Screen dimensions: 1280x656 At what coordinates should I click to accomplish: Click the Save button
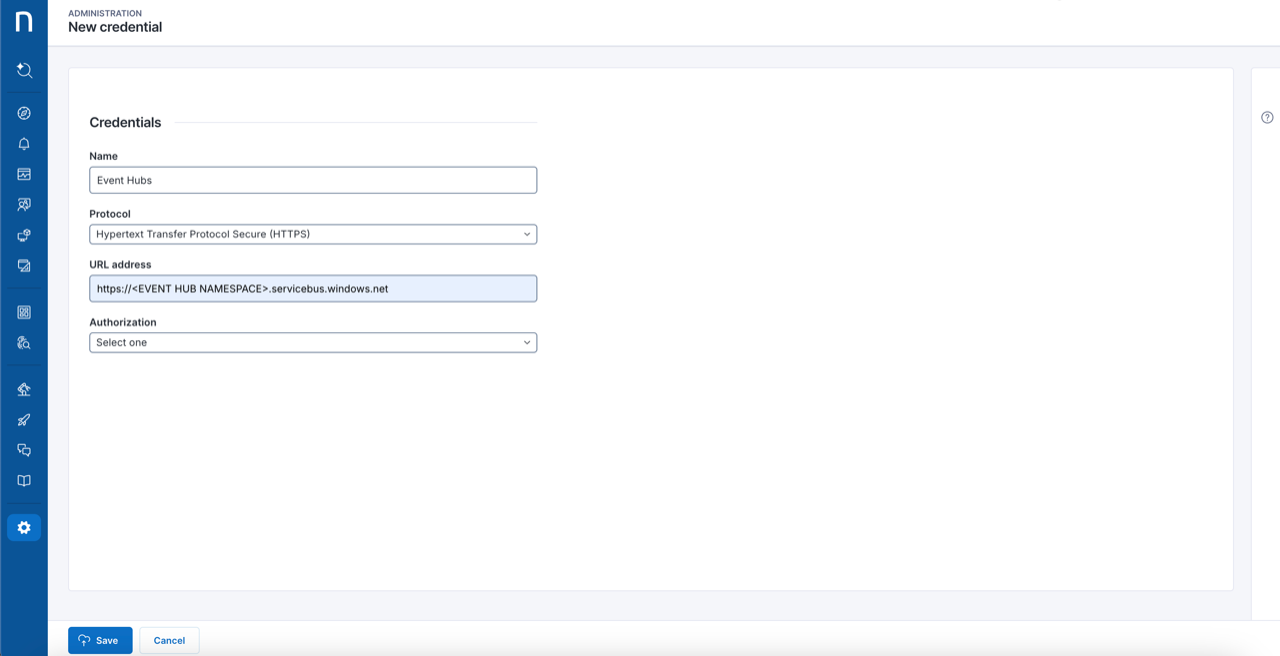pyautogui.click(x=100, y=640)
